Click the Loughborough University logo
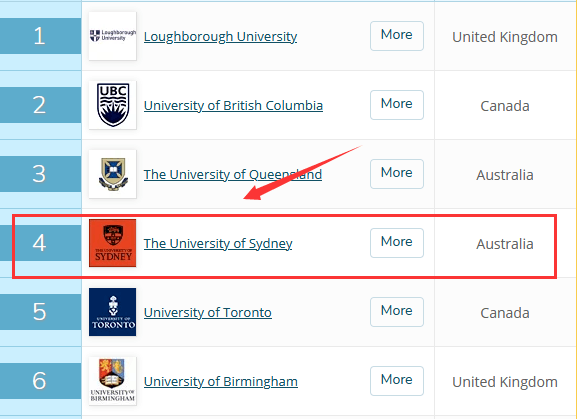This screenshot has height=419, width=577. (113, 36)
